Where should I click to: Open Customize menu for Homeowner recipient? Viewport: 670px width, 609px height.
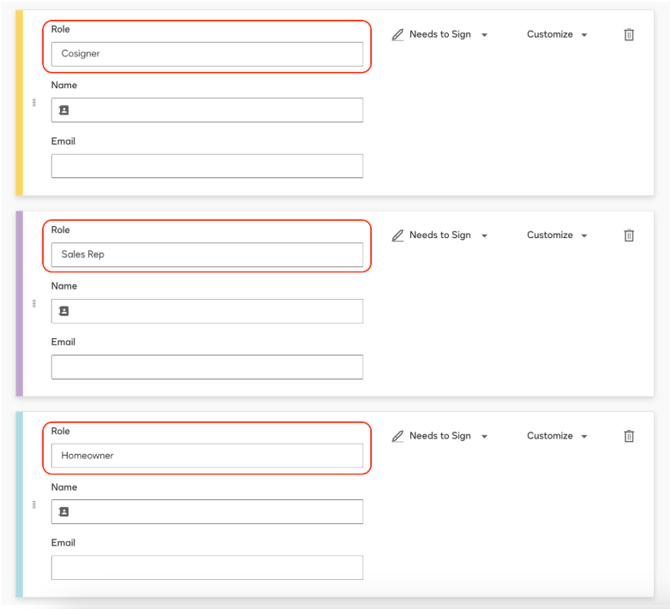pyautogui.click(x=557, y=436)
